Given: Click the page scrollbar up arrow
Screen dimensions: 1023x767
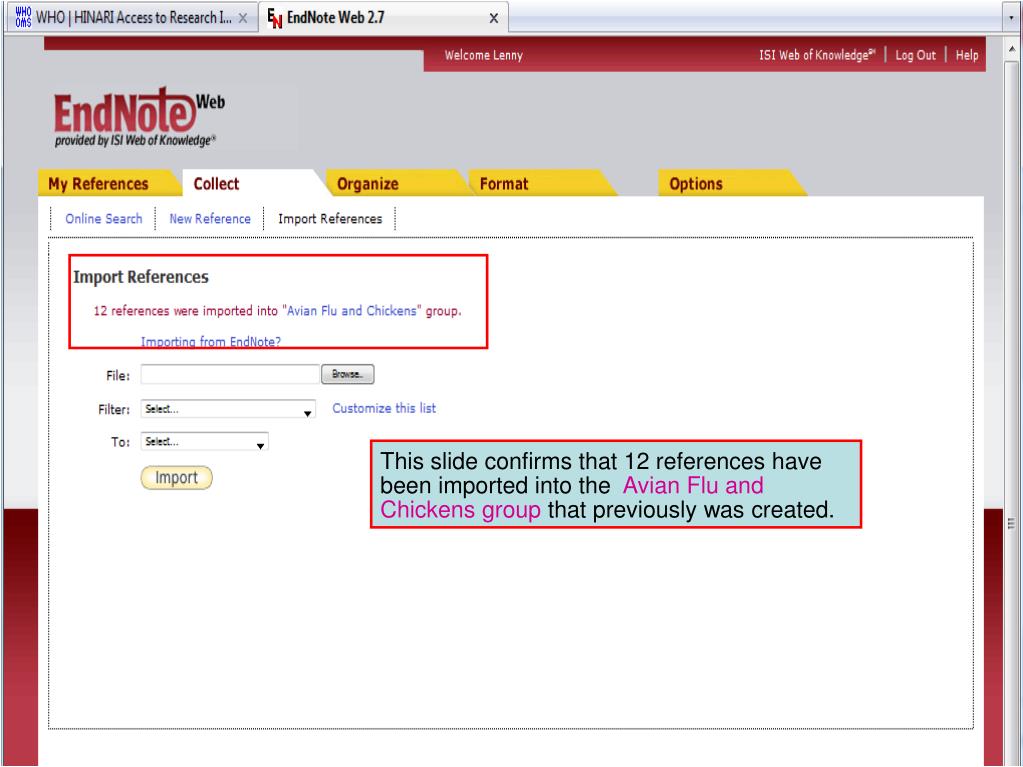Looking at the screenshot, I should click(1012, 49).
